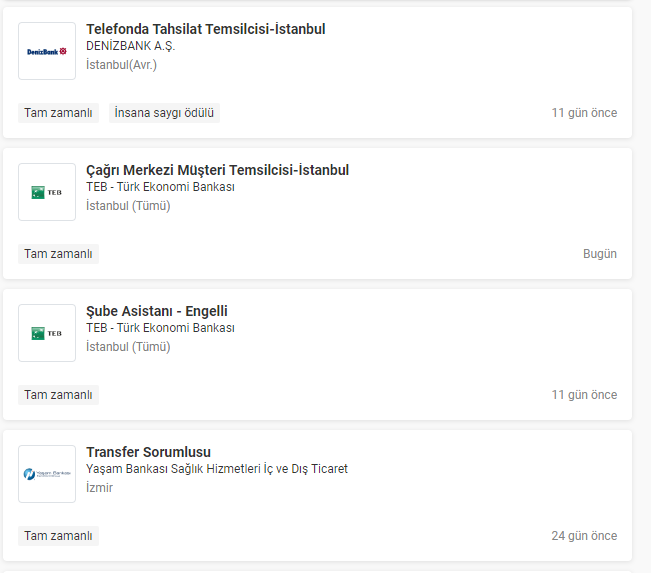
Task: Click the Yaşam Bankası company logo
Action: pos(47,474)
